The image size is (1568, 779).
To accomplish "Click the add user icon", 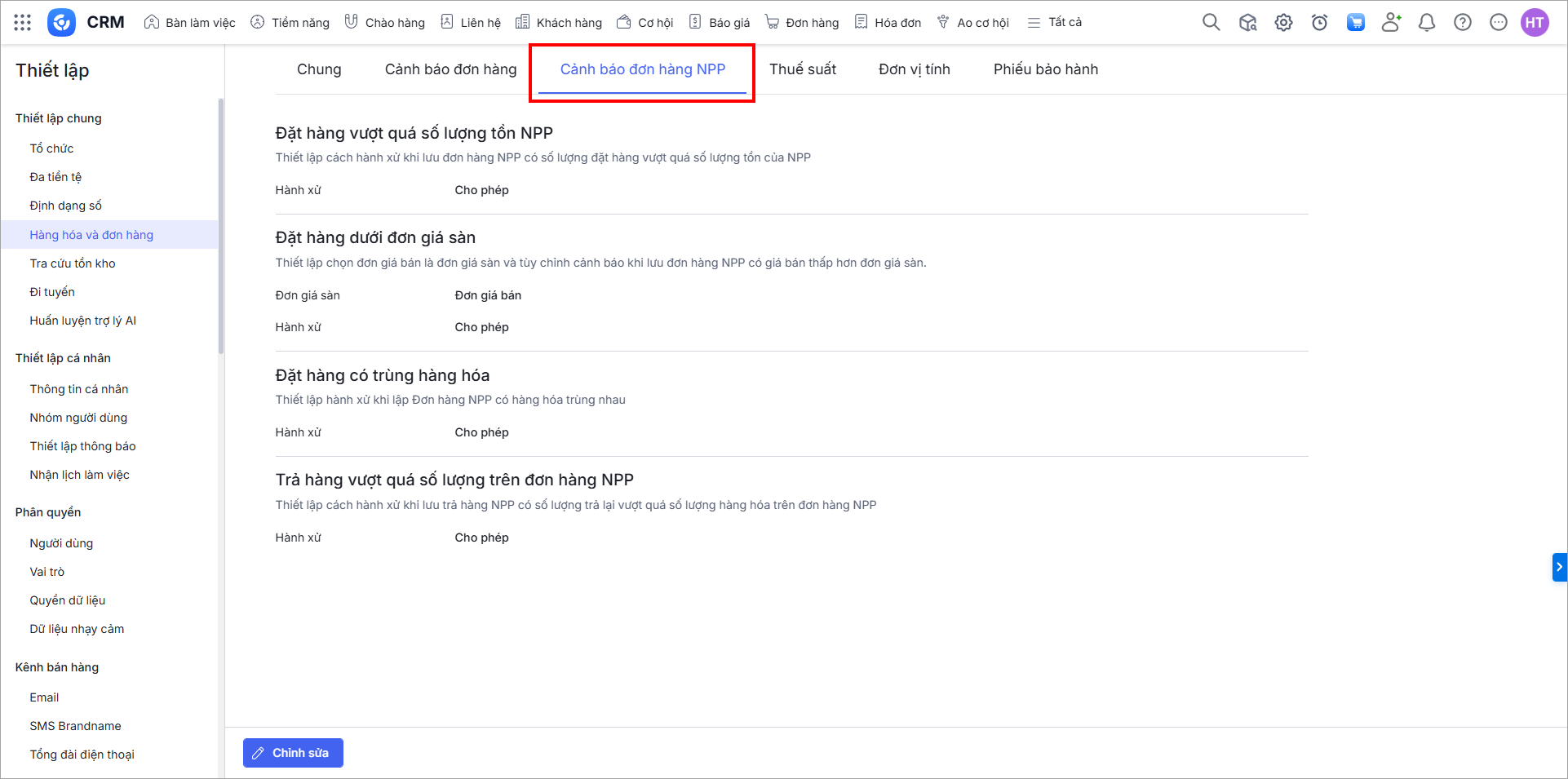I will [1391, 23].
